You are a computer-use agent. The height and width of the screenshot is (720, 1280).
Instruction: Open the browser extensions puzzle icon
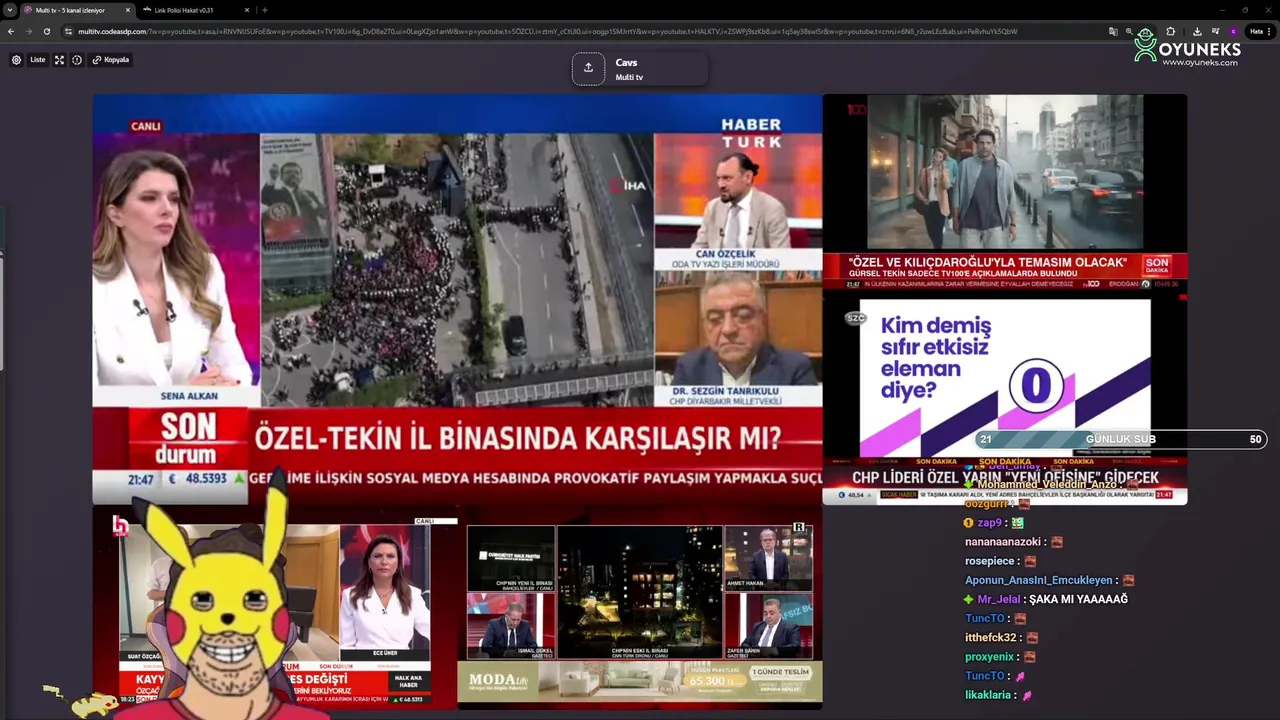point(1171,31)
